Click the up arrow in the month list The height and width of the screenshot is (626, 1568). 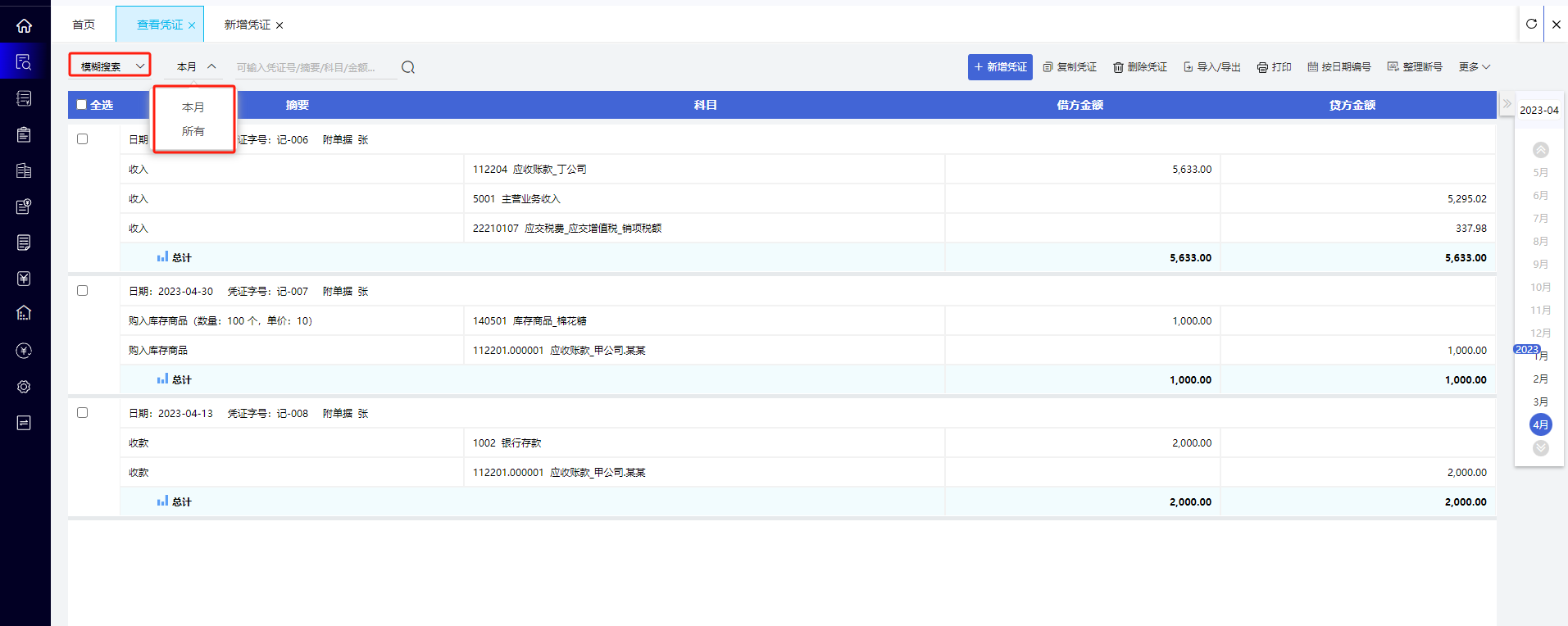pyautogui.click(x=1541, y=150)
